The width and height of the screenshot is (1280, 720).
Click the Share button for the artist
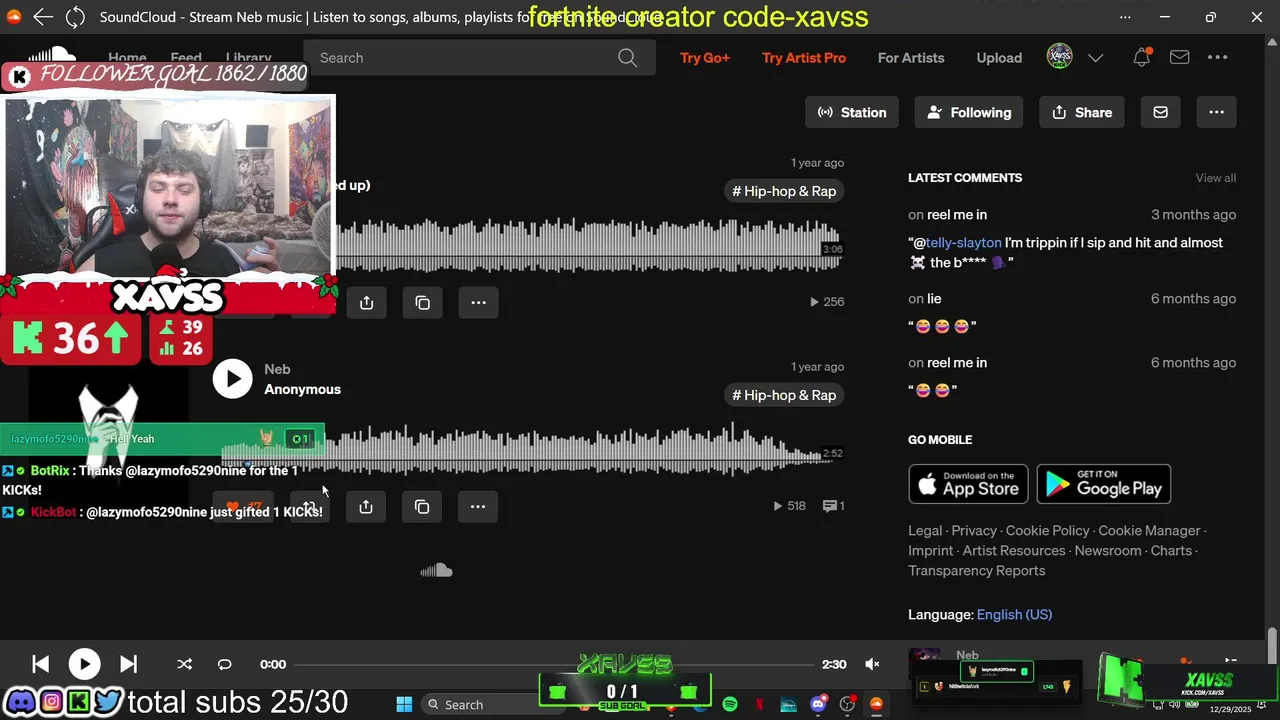pos(1082,112)
